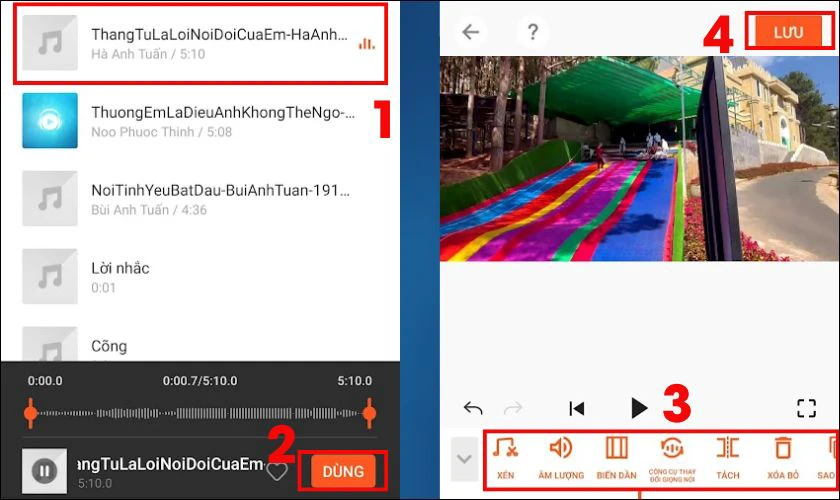Play the video preview
Screen dimensions: 840x500
pyautogui.click(x=639, y=408)
